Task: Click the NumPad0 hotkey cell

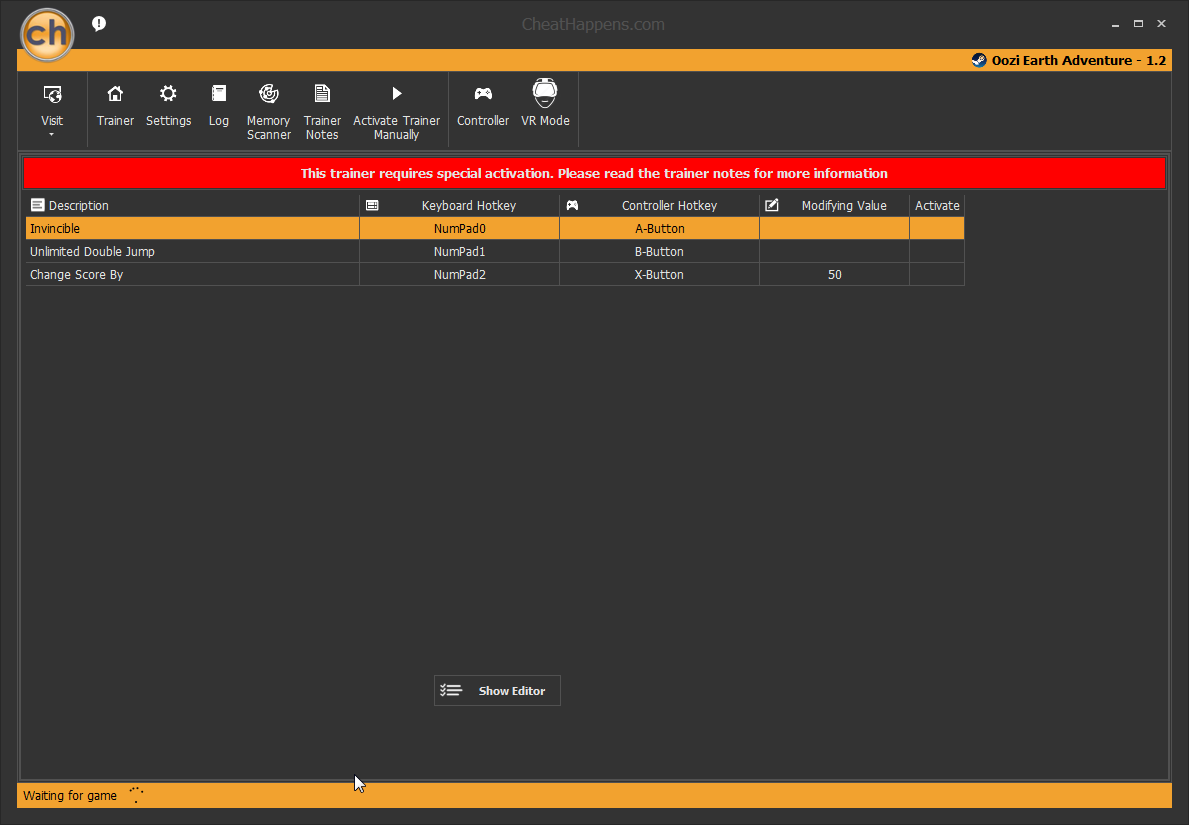Action: click(460, 228)
